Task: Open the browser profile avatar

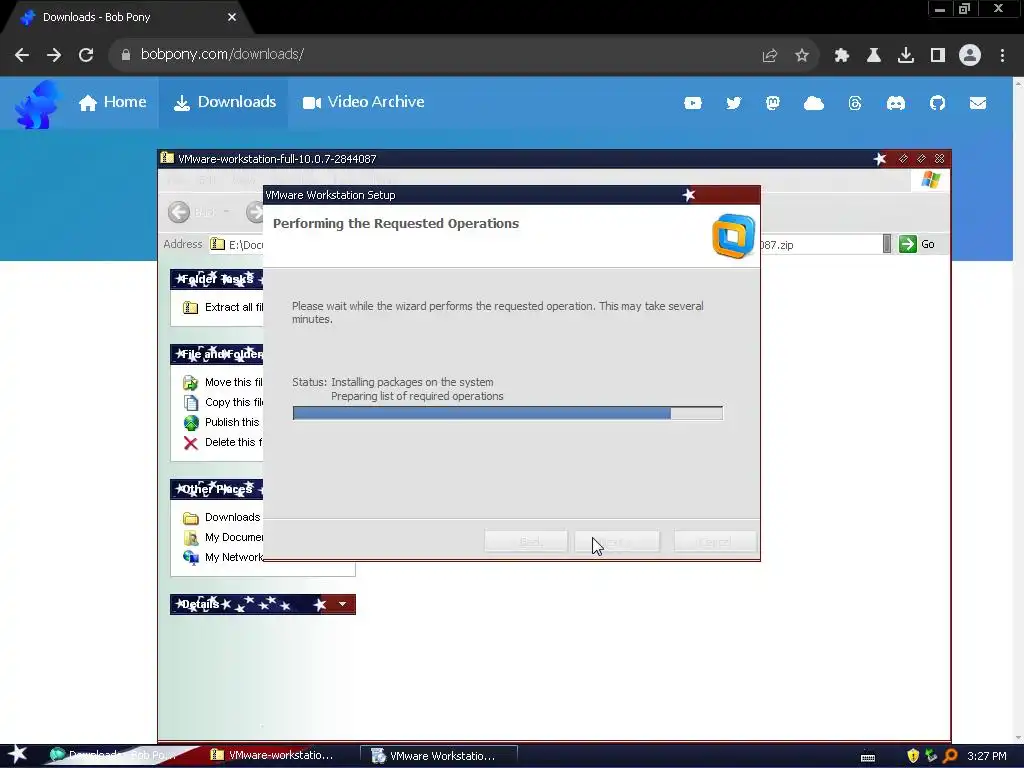Action: coord(970,55)
